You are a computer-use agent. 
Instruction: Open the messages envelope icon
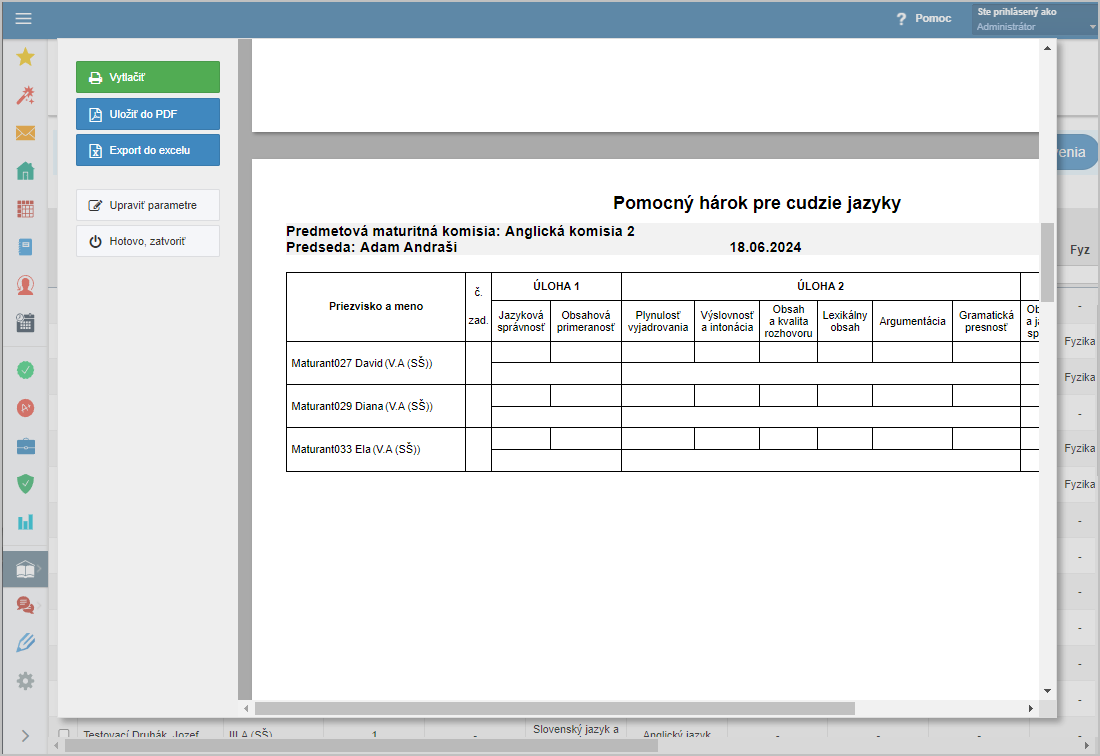[25, 133]
